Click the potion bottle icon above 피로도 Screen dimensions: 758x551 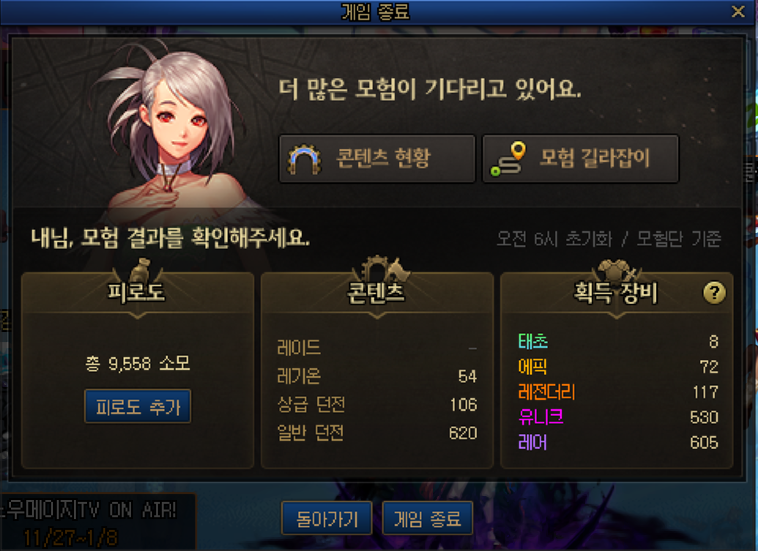click(x=141, y=270)
